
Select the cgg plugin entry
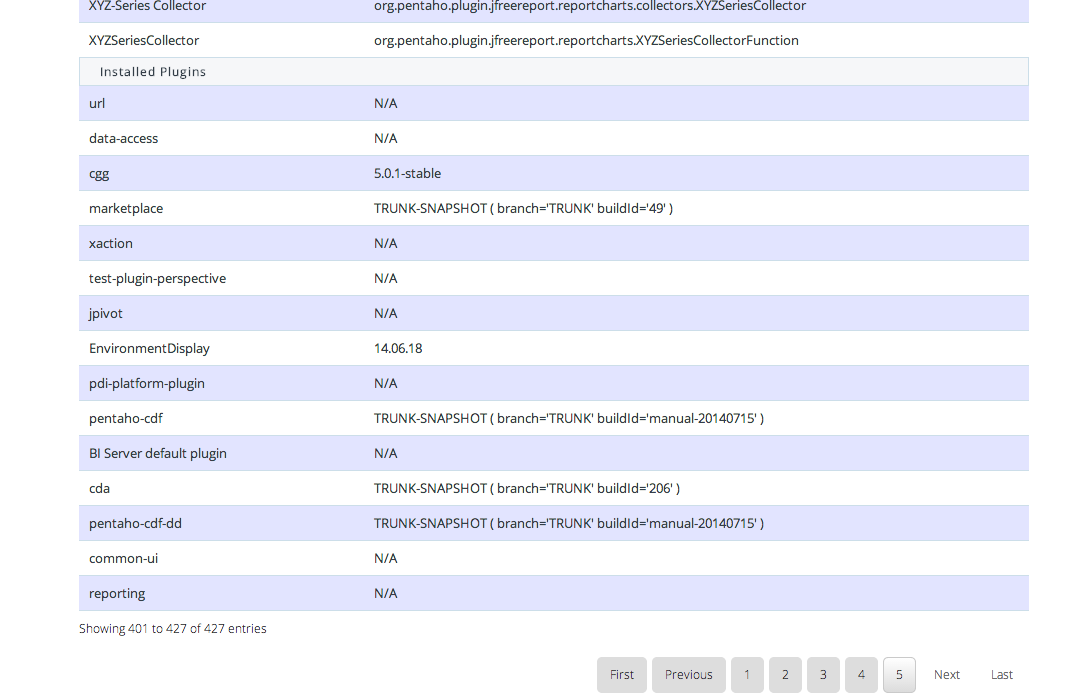click(99, 173)
